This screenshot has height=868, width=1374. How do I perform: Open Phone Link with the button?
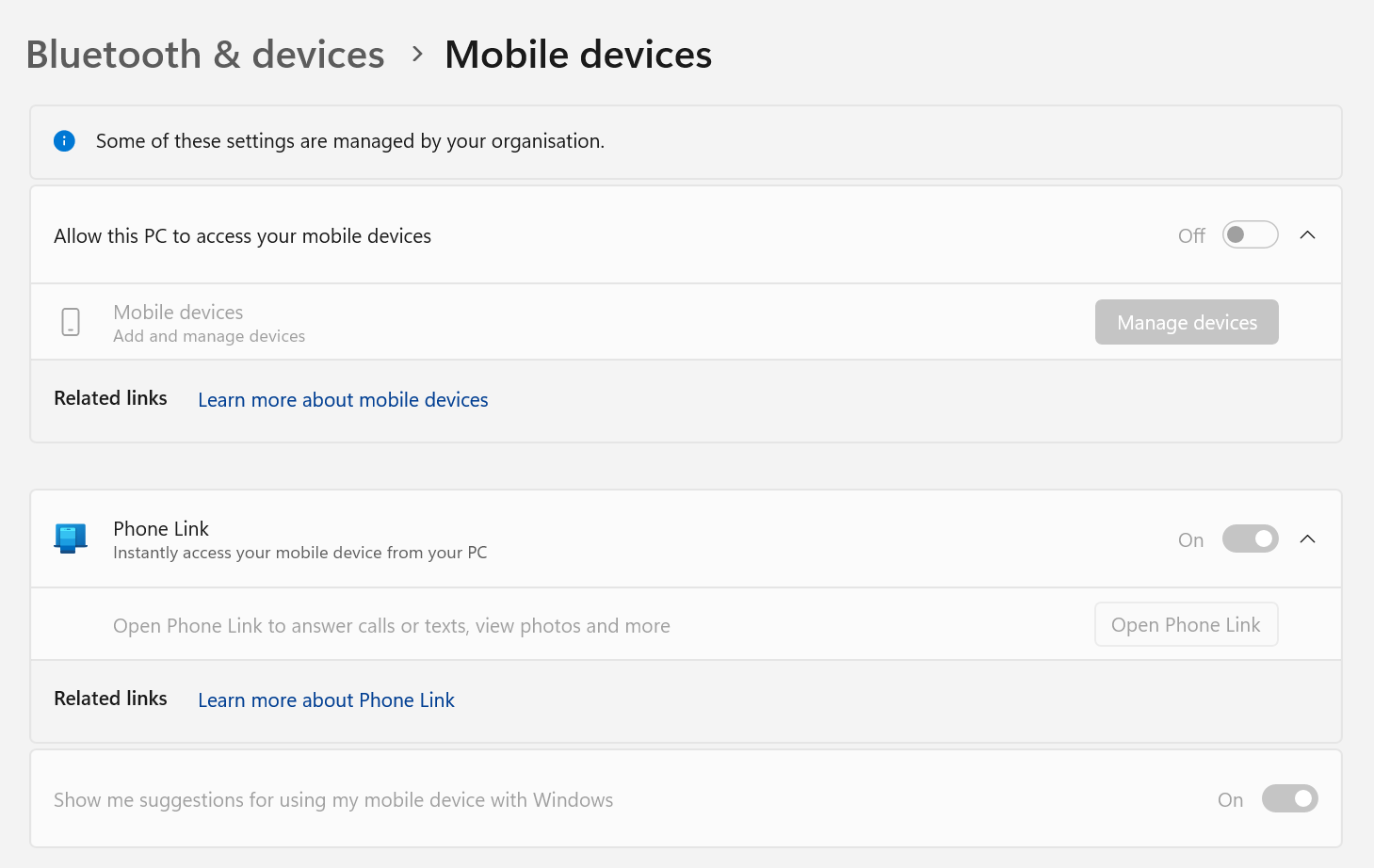pos(1186,624)
